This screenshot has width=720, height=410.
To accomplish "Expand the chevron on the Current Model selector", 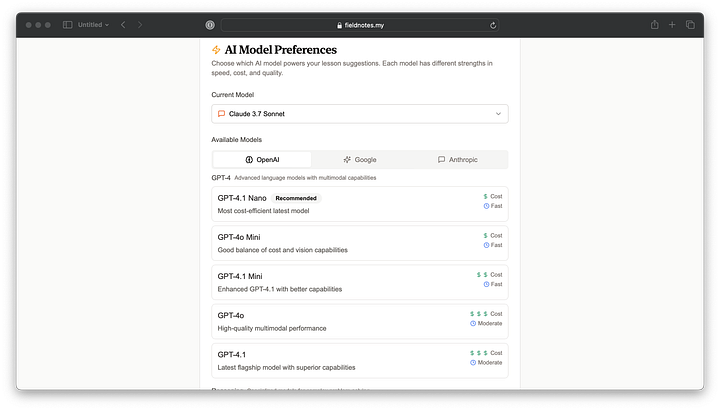I will click(x=498, y=114).
